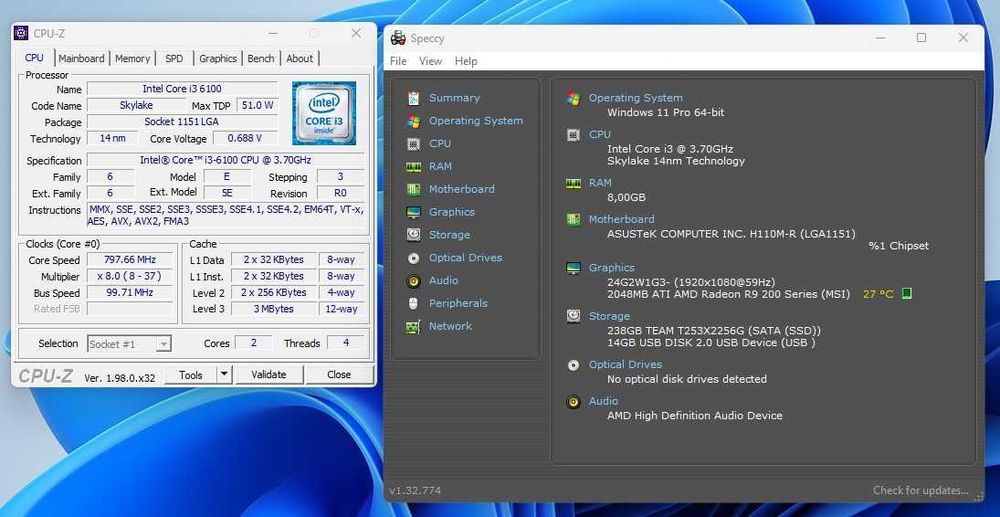This screenshot has height=517, width=1000.
Task: Click the Peripherals mouse icon in sidebar
Action: pyautogui.click(x=413, y=303)
